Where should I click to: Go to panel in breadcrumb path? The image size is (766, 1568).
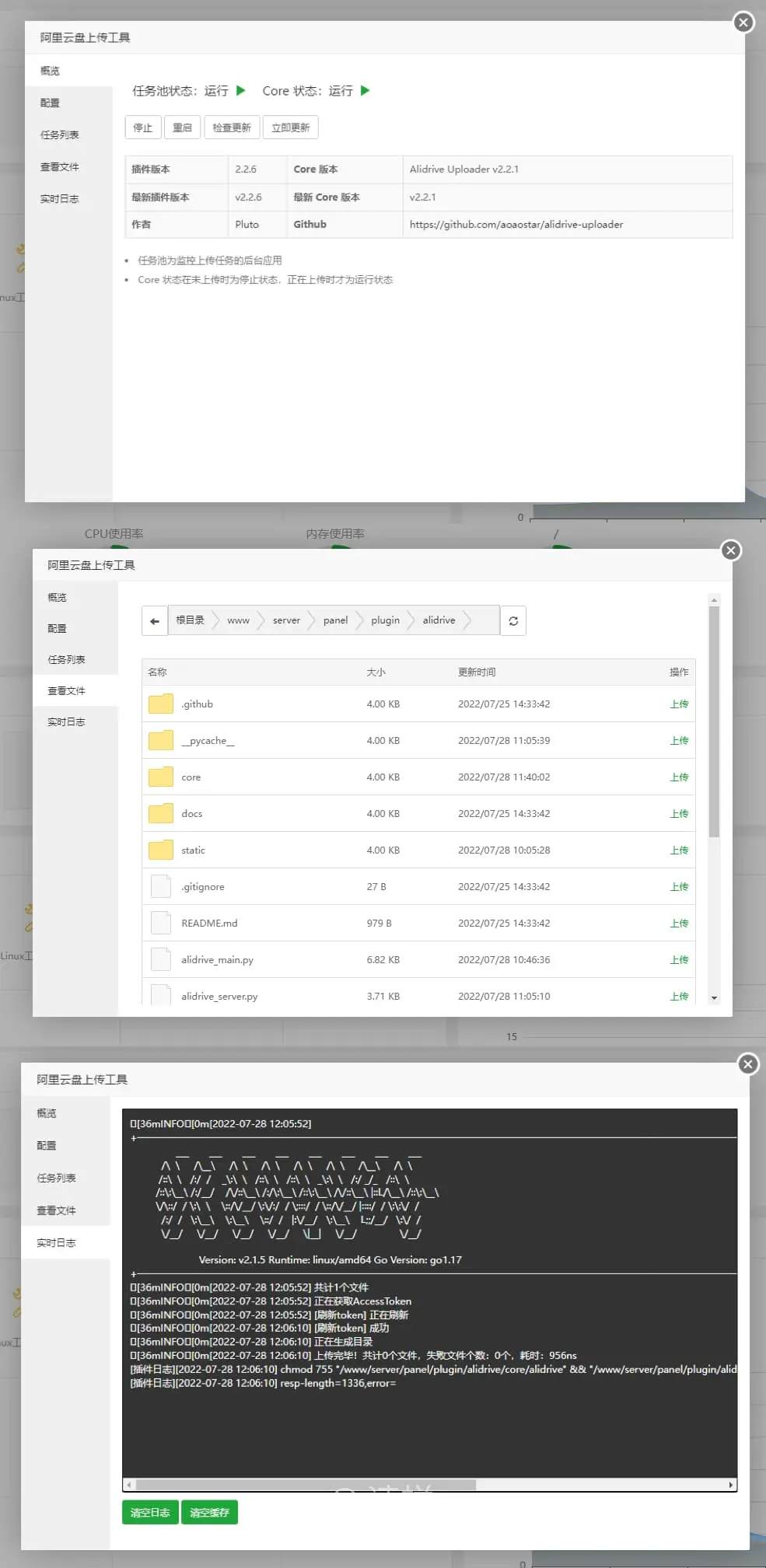click(335, 620)
